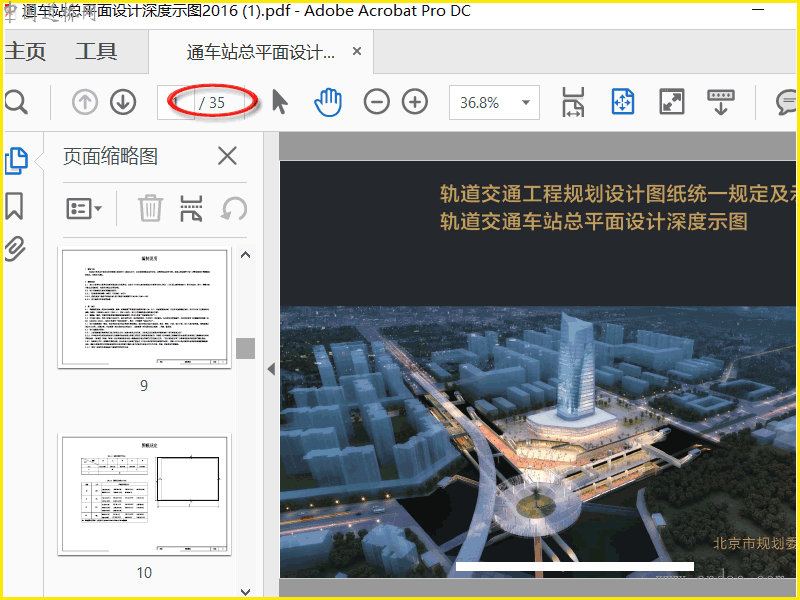Click the fit width scrolling icon
The height and width of the screenshot is (600, 800).
[x=573, y=102]
